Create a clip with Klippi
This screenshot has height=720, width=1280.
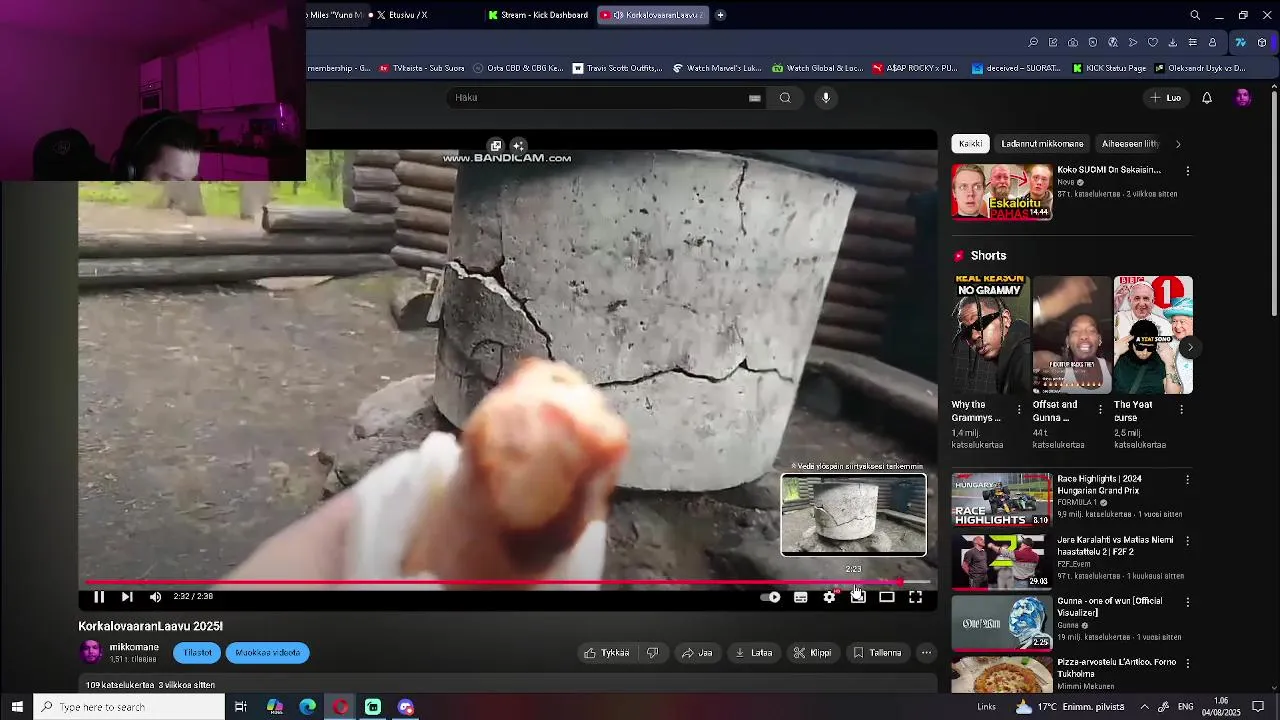[x=812, y=653]
